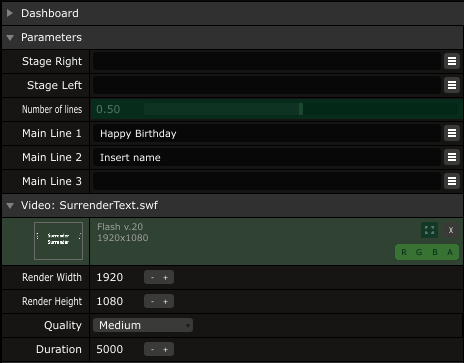Click the 1920x1080 resolution text
This screenshot has height=363, width=464.
pyautogui.click(x=123, y=238)
